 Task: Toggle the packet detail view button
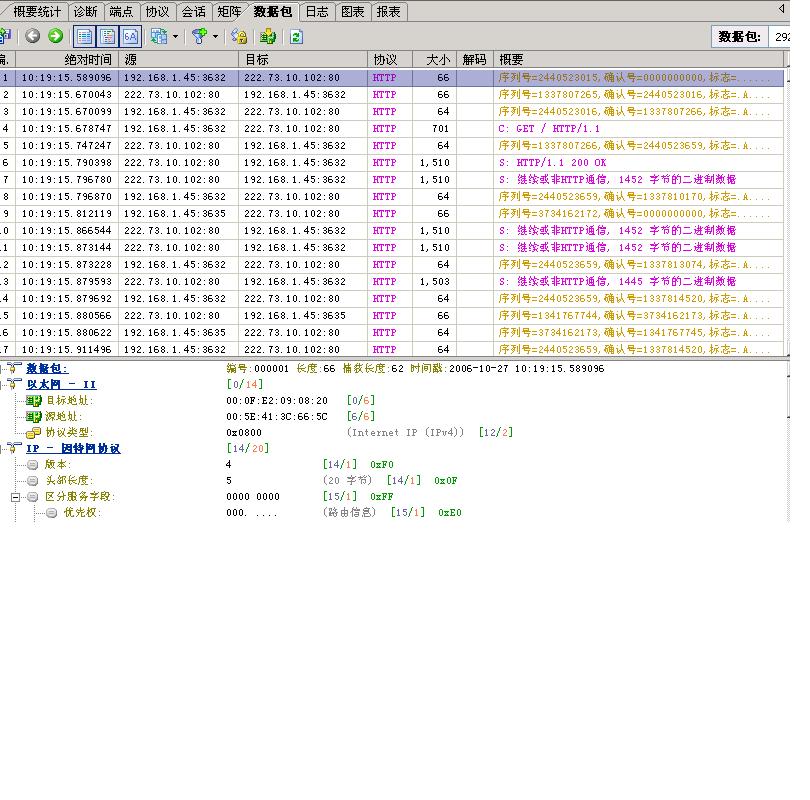click(107, 36)
